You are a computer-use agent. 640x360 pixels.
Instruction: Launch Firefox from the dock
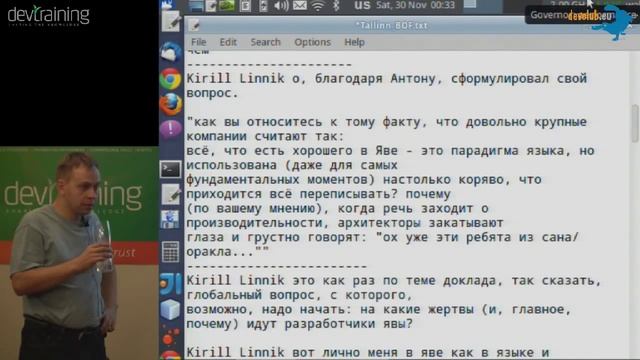[x=171, y=104]
